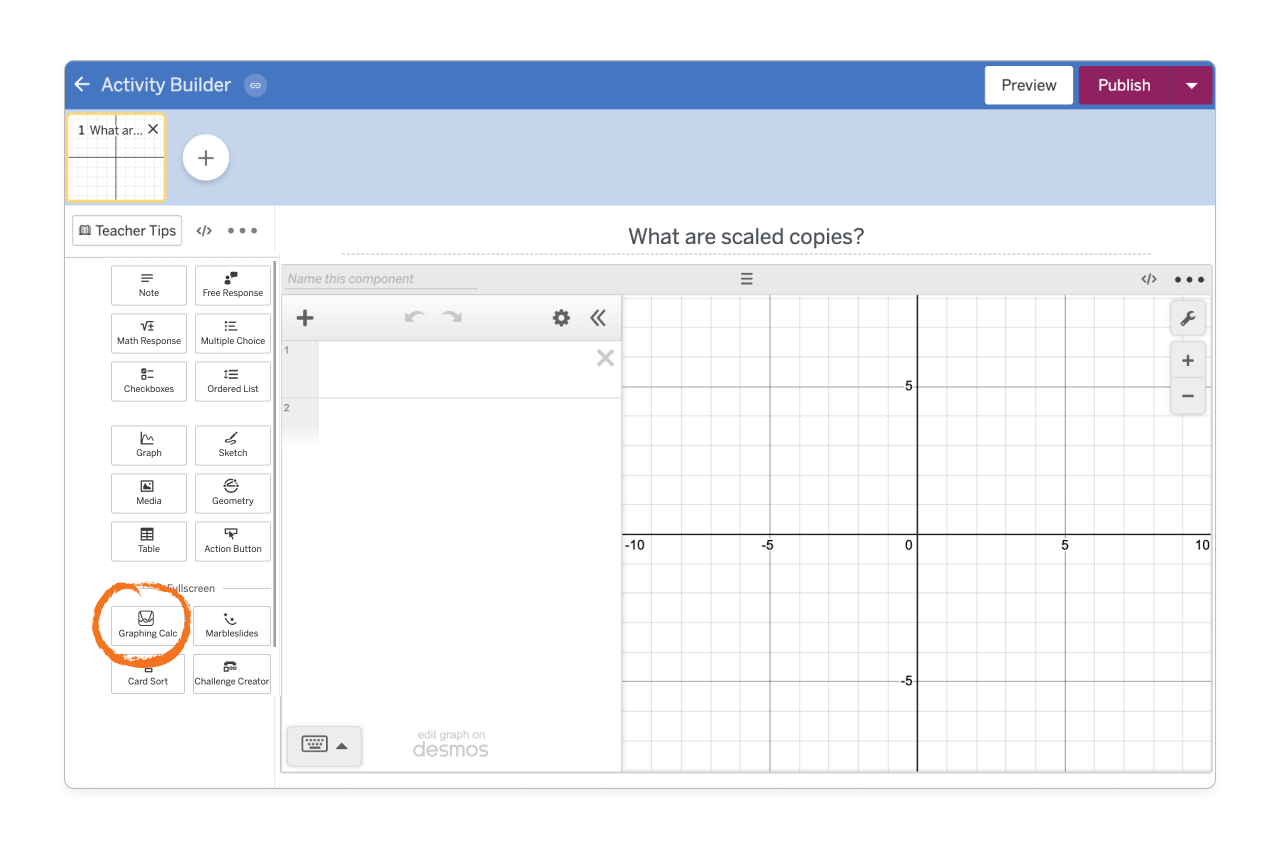
Task: Add a Geometry component
Action: pyautogui.click(x=232, y=493)
